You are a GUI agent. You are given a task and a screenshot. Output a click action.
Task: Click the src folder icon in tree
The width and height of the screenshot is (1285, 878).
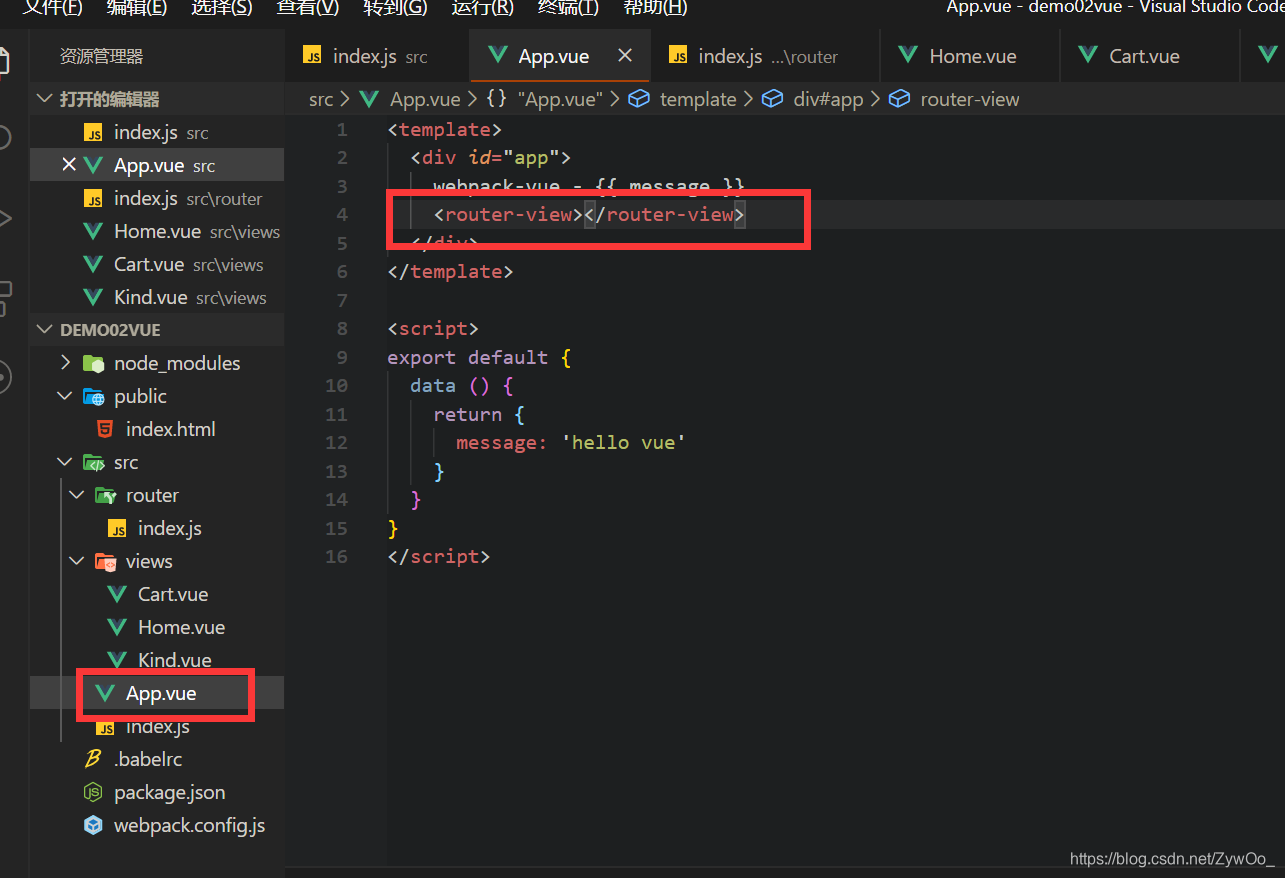[x=94, y=462]
